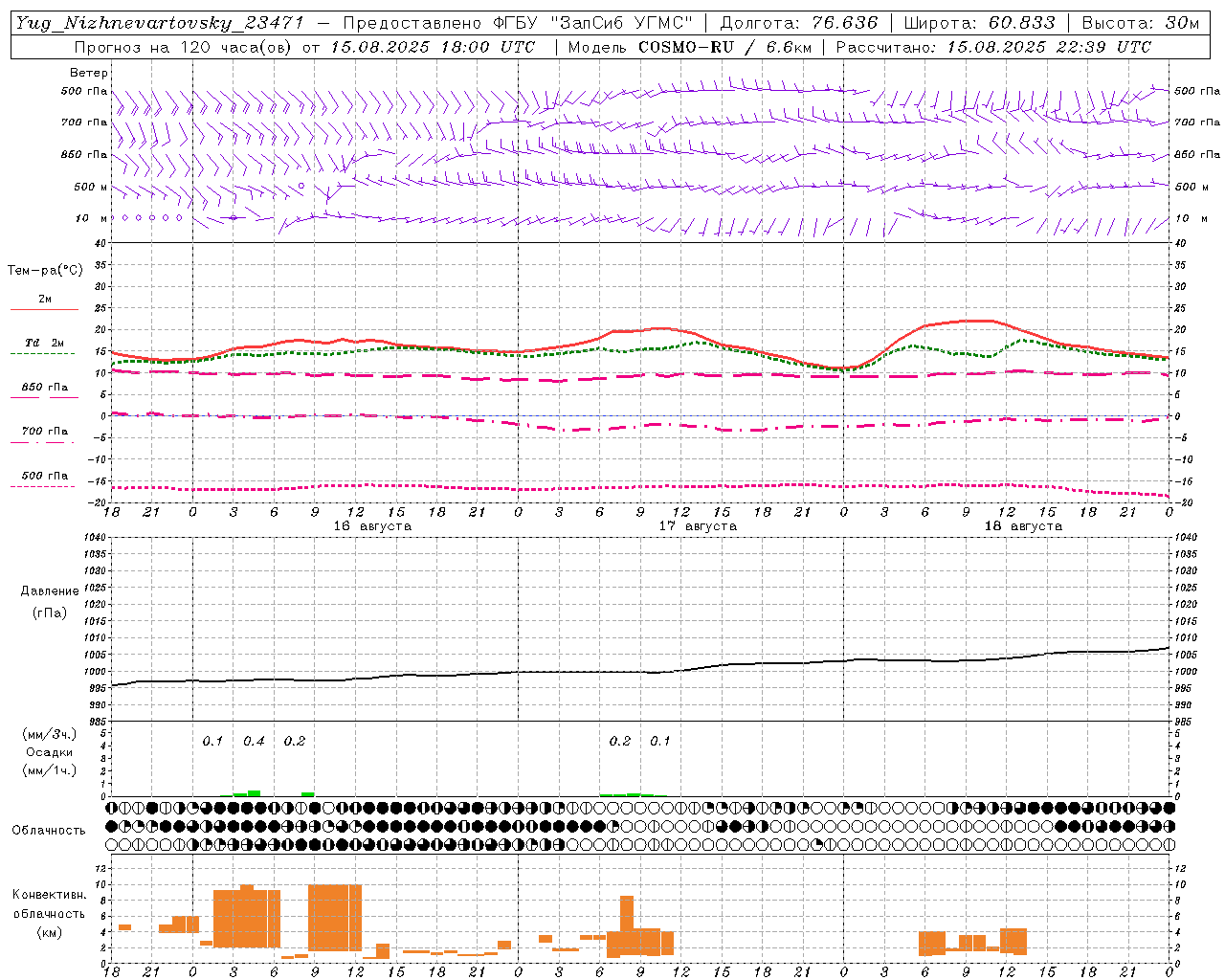Viewport: 1225px width, 980px height.
Task: Click the 850 гПа temperature legend label
Action: click(45, 388)
